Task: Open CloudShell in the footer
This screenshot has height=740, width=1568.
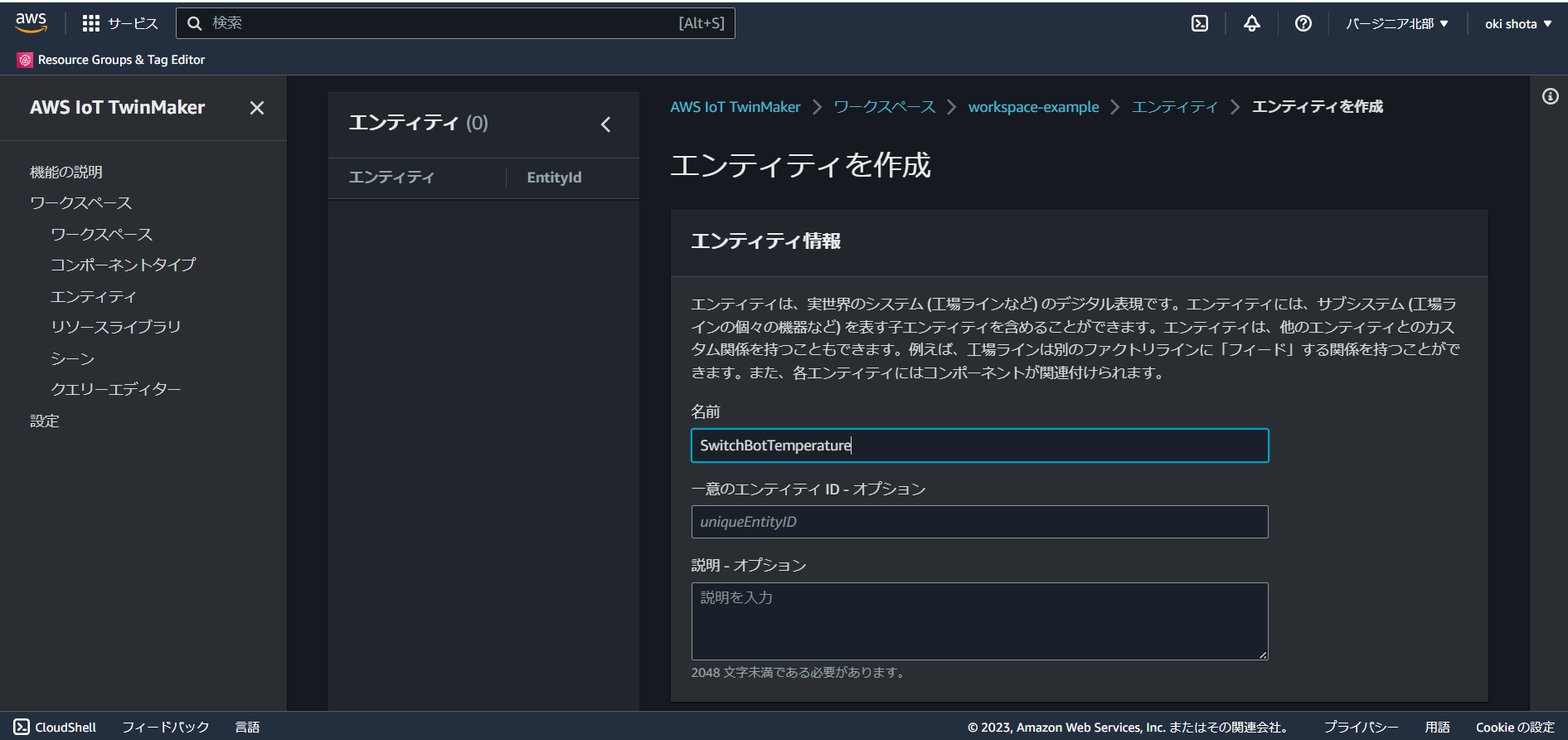Action: click(x=56, y=728)
